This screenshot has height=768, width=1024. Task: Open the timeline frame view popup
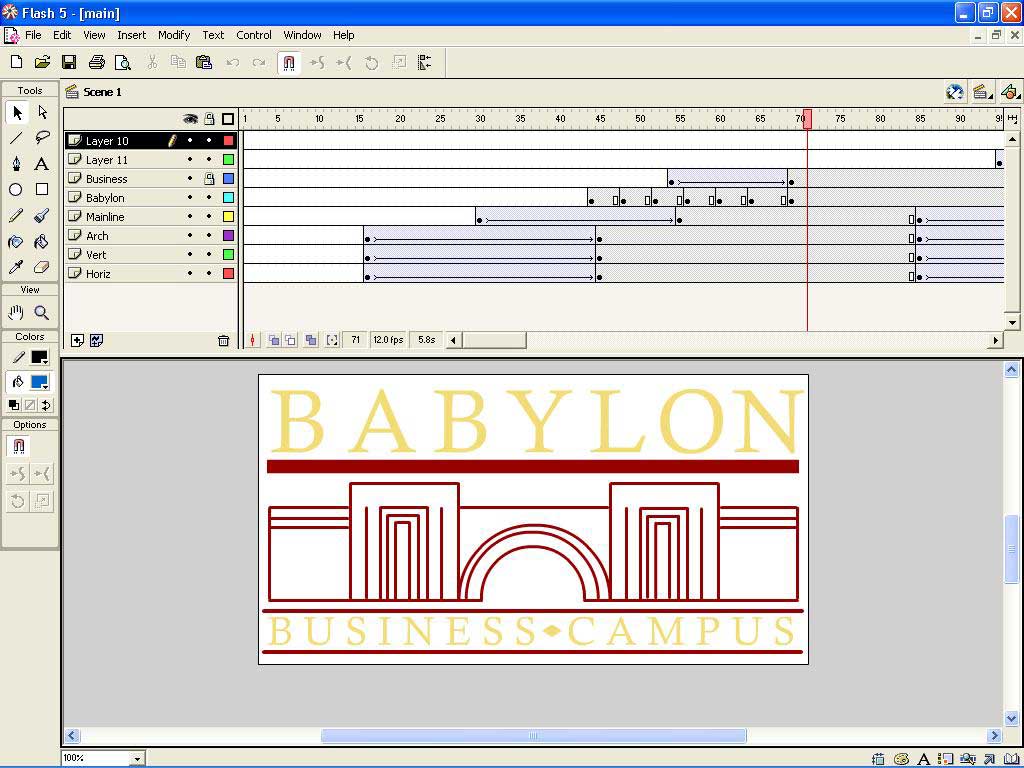pos(1012,118)
